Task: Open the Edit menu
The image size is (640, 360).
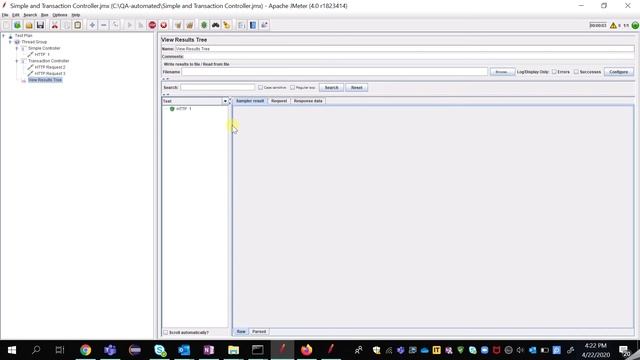Action: 16,15
